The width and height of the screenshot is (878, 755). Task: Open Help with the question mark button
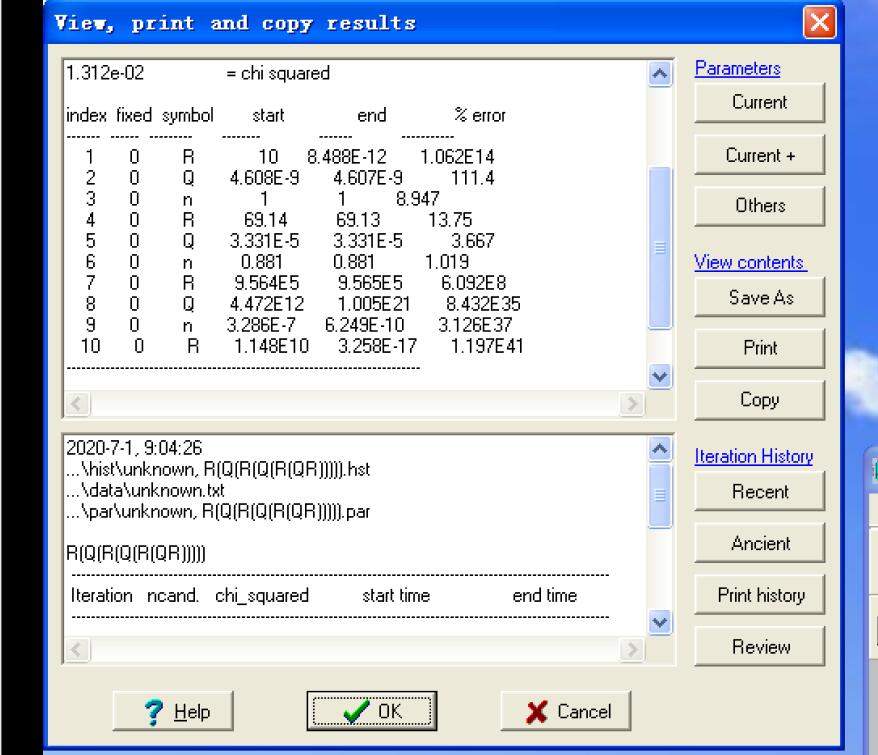point(175,711)
